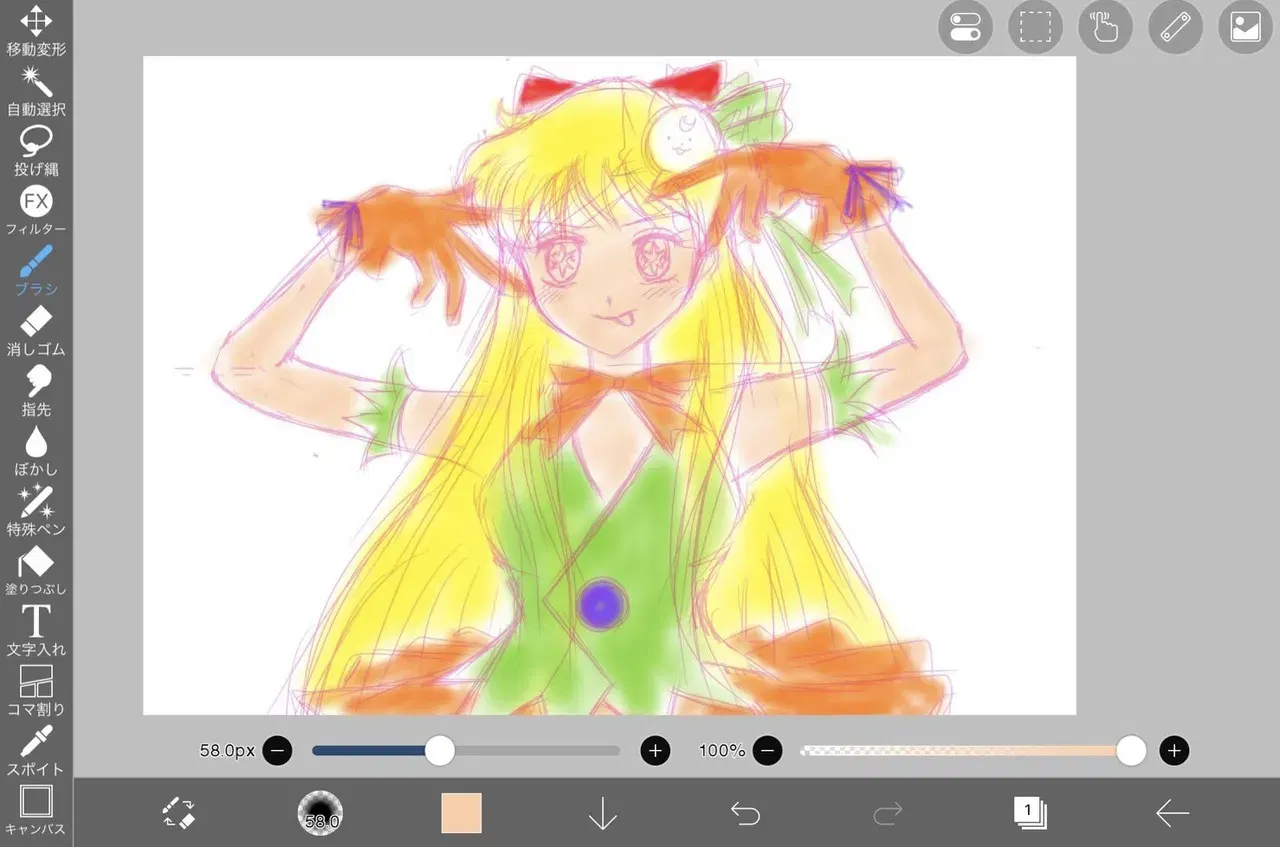Open the view settings toggle switches button
The image size is (1280, 847).
965,27
